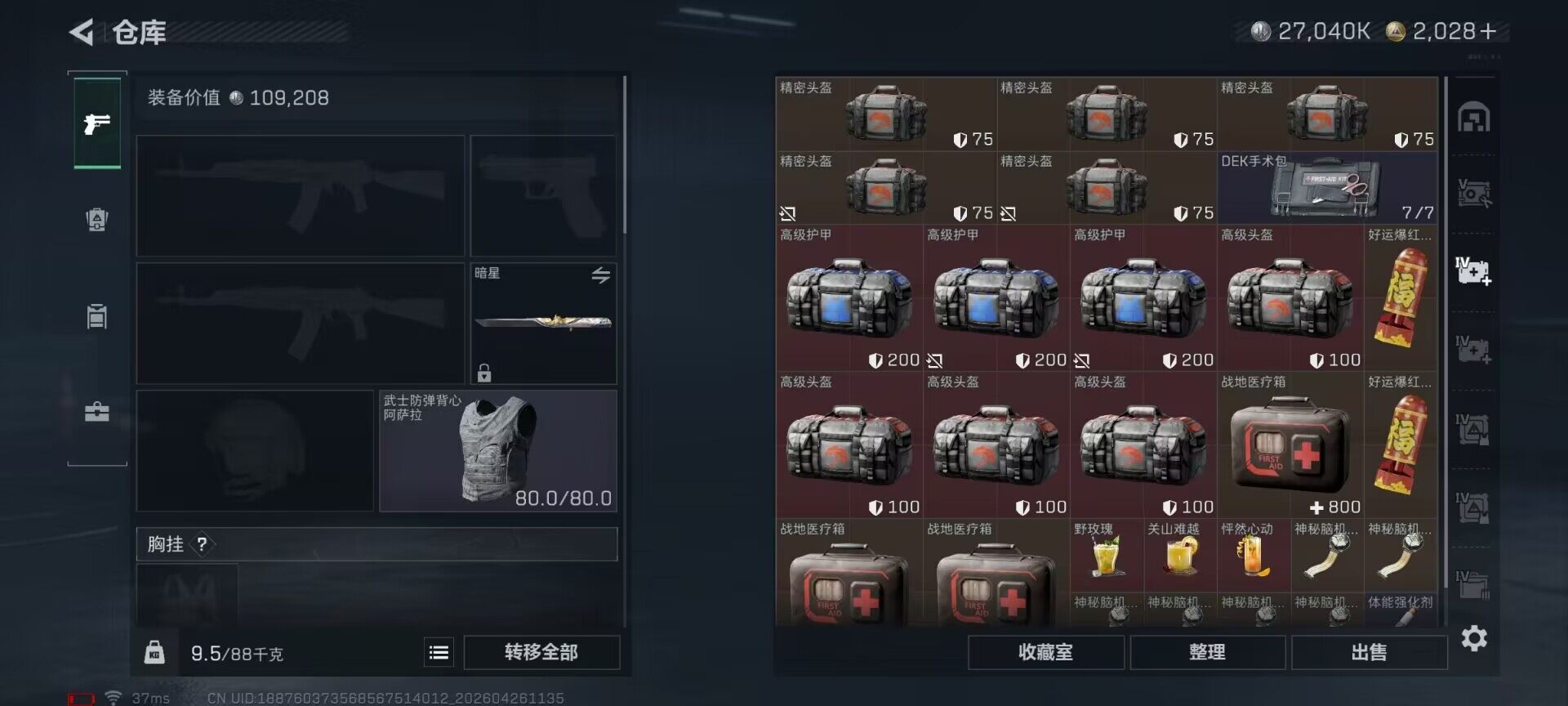Open the settings gear icon
This screenshot has width=1568, height=706.
point(1473,638)
